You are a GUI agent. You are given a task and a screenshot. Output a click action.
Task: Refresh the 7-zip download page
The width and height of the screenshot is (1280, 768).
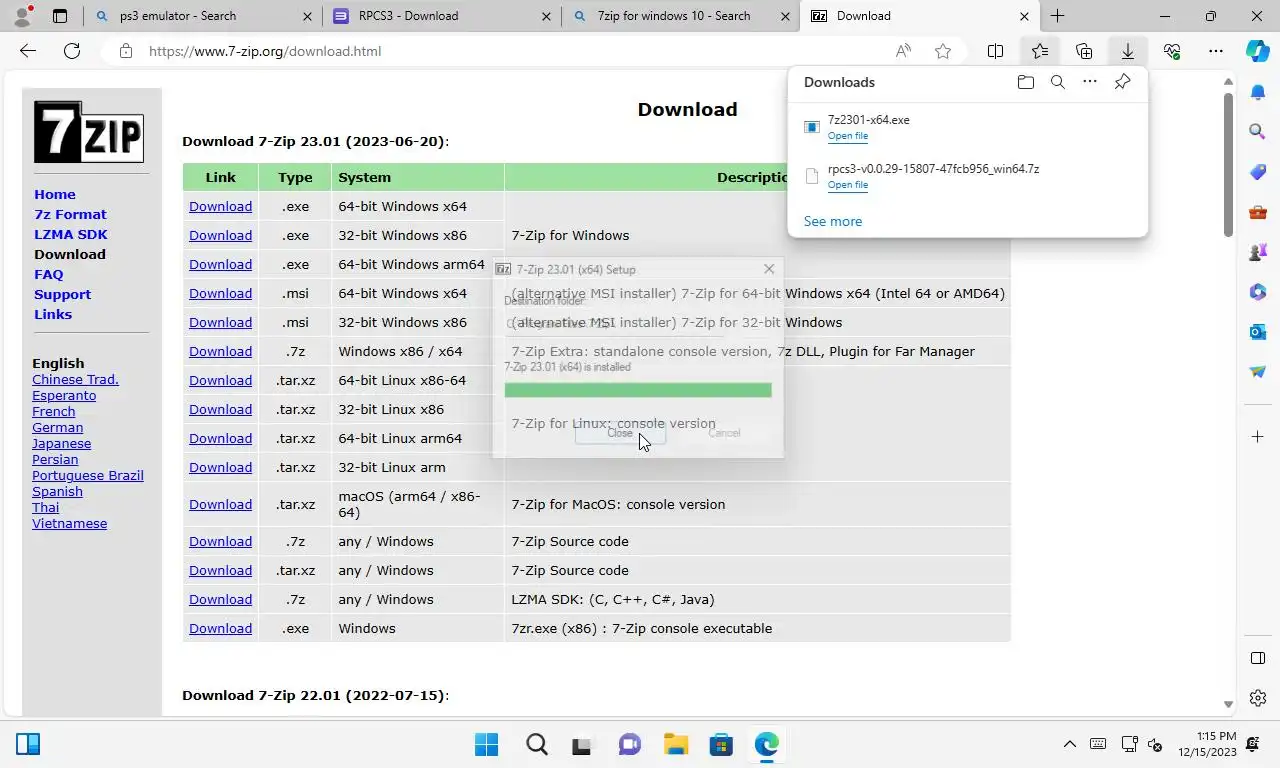point(72,51)
